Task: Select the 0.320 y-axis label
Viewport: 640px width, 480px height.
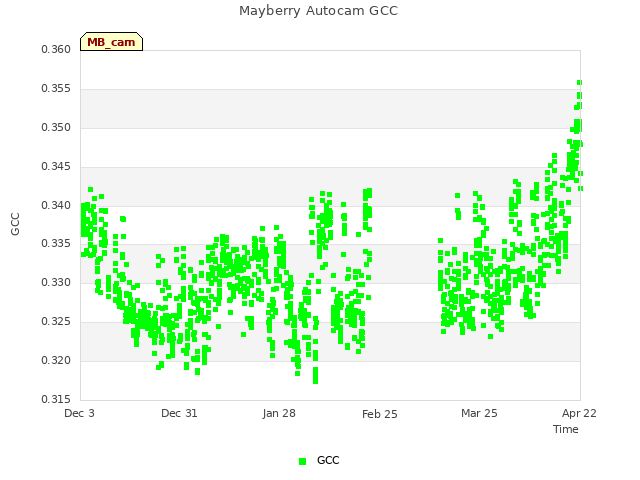Action: tap(56, 360)
